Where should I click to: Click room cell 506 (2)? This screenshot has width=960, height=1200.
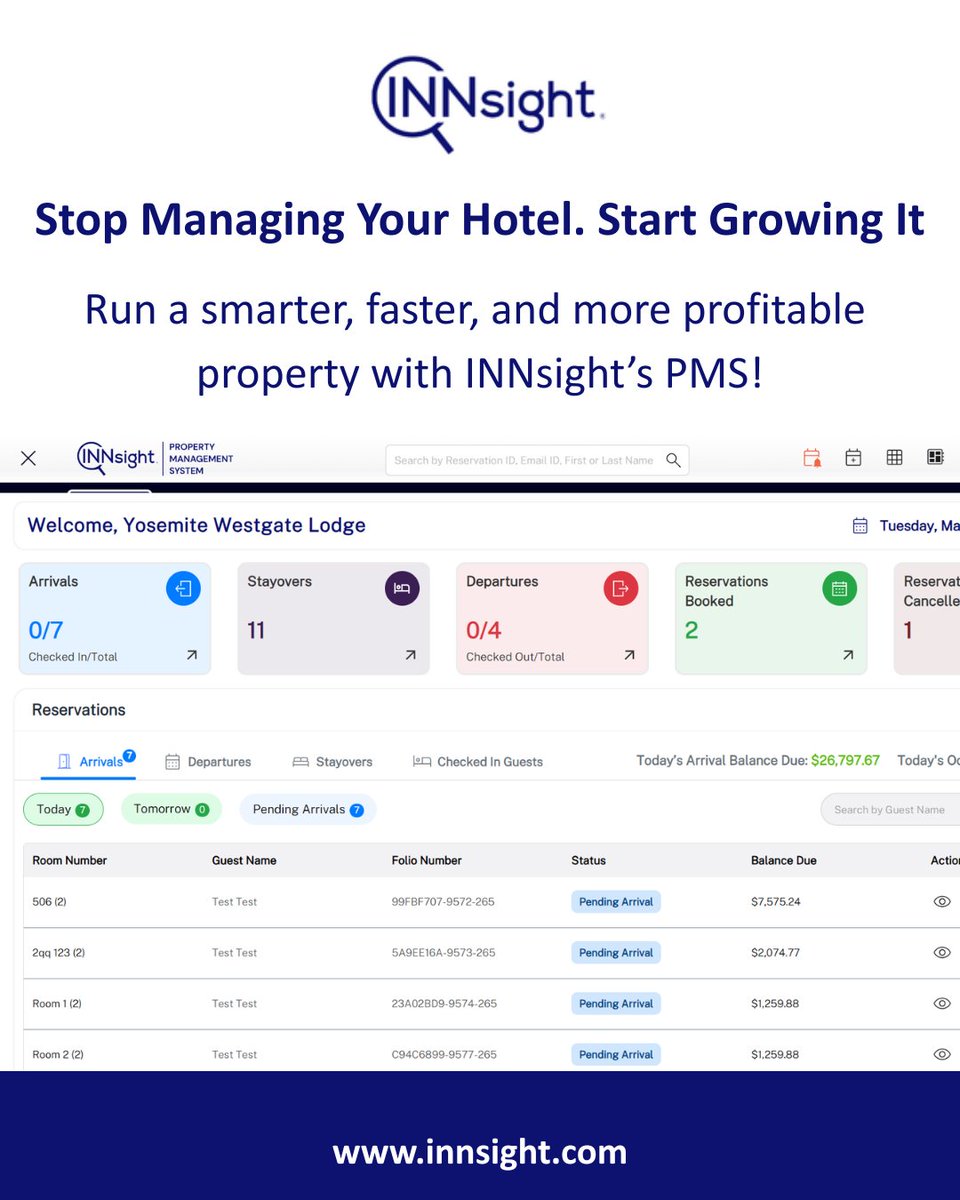(x=49, y=902)
